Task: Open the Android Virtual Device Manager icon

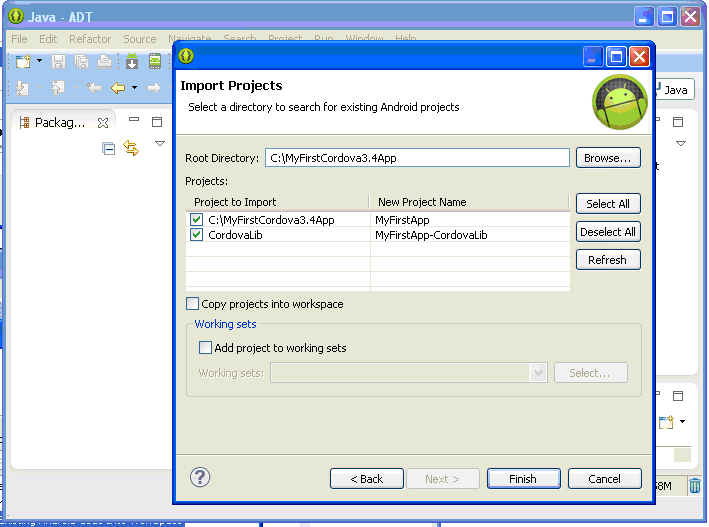Action: pos(155,61)
